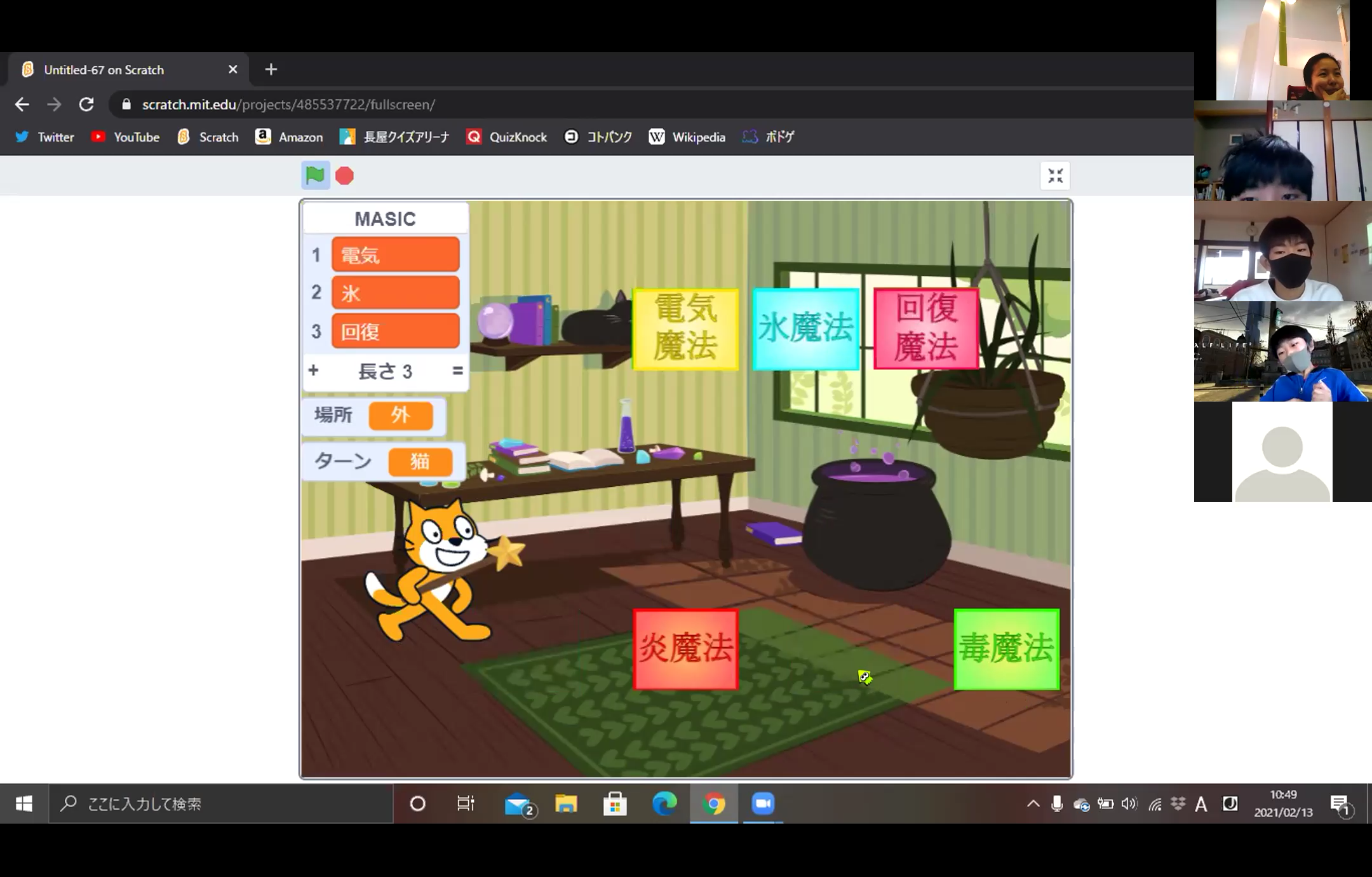Click the ターン variable value 猫

point(420,461)
